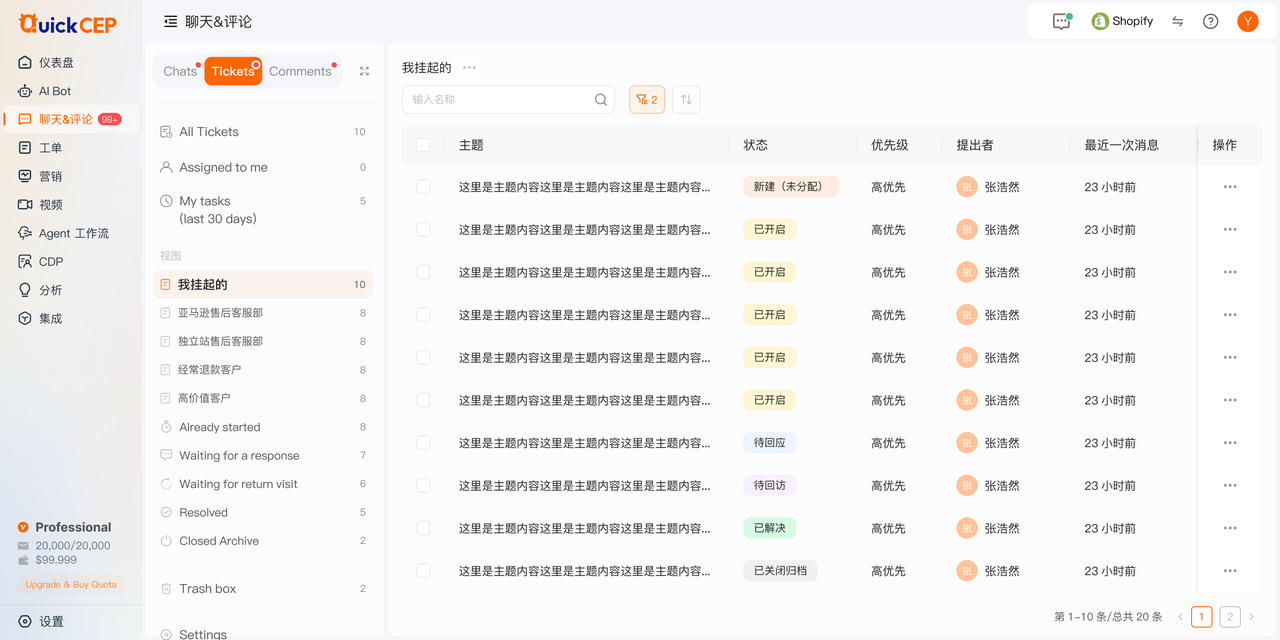This screenshot has height=640, width=1280.
Task: Toggle the select-all checkbox in table header
Action: point(423,145)
